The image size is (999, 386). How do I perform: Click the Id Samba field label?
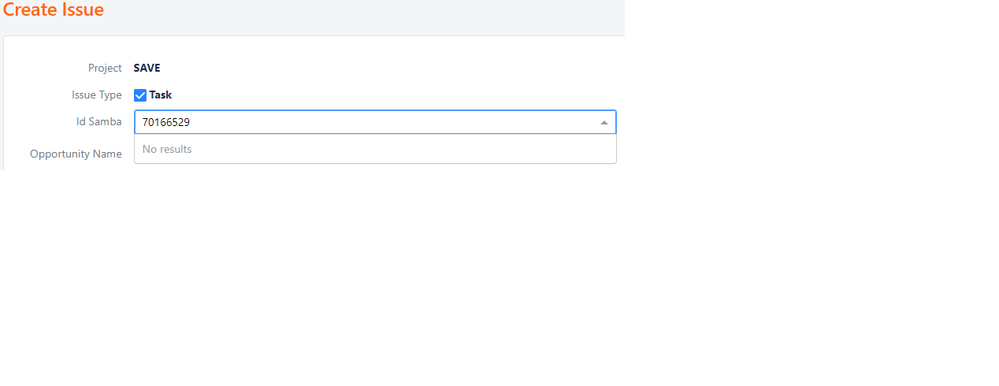(99, 122)
